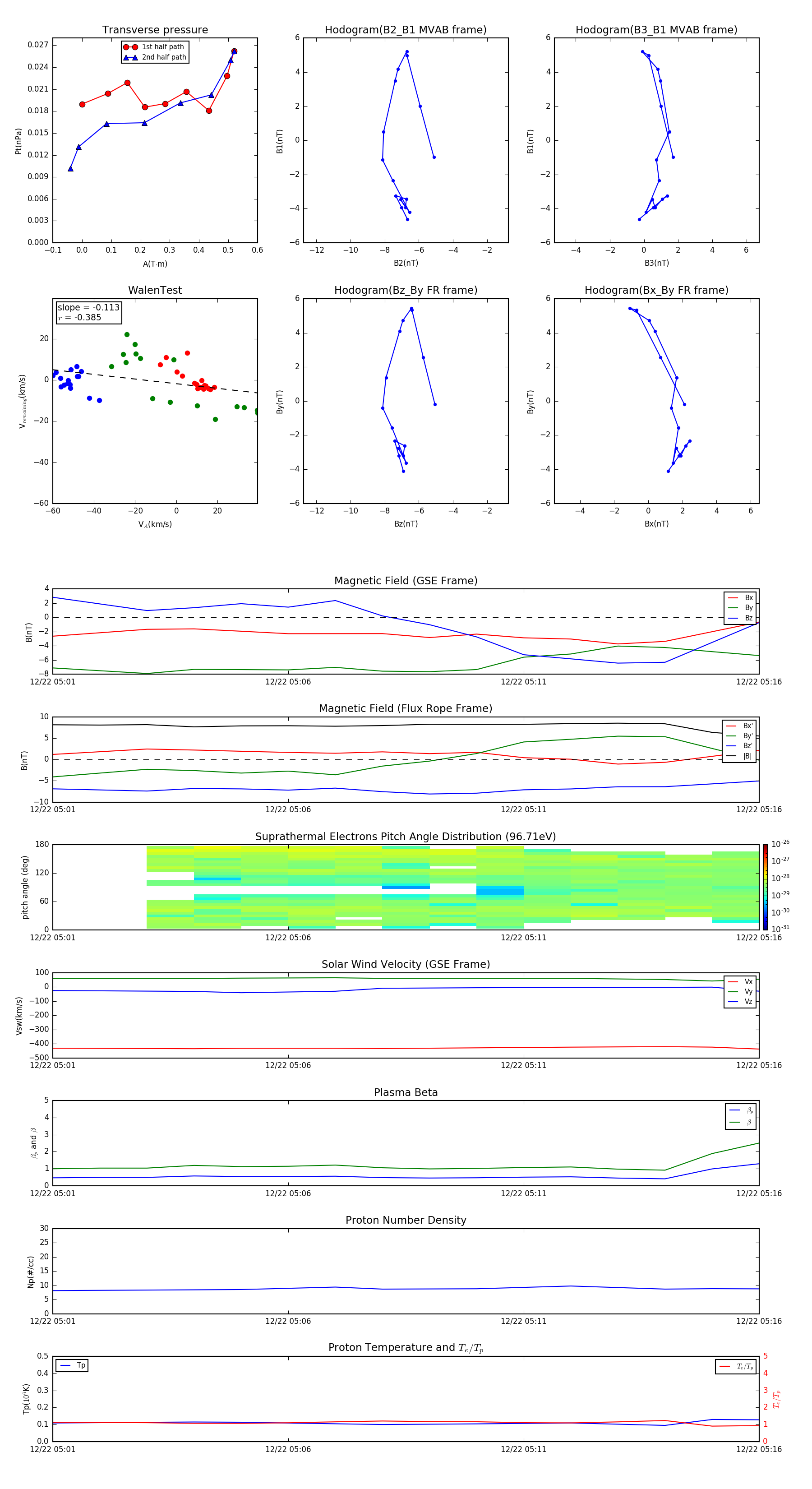Click the 'Plasma Beta' plot title

point(406,1093)
